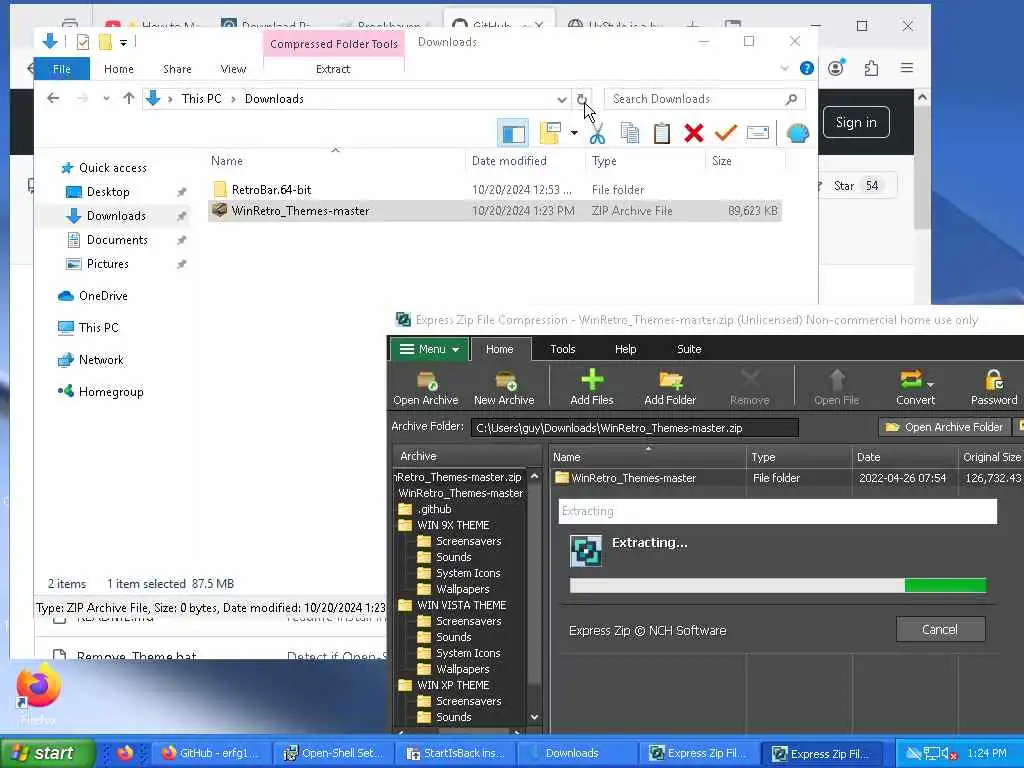Select WIN VISTA THEME folder in archive tree
This screenshot has width=1024, height=768.
point(461,605)
